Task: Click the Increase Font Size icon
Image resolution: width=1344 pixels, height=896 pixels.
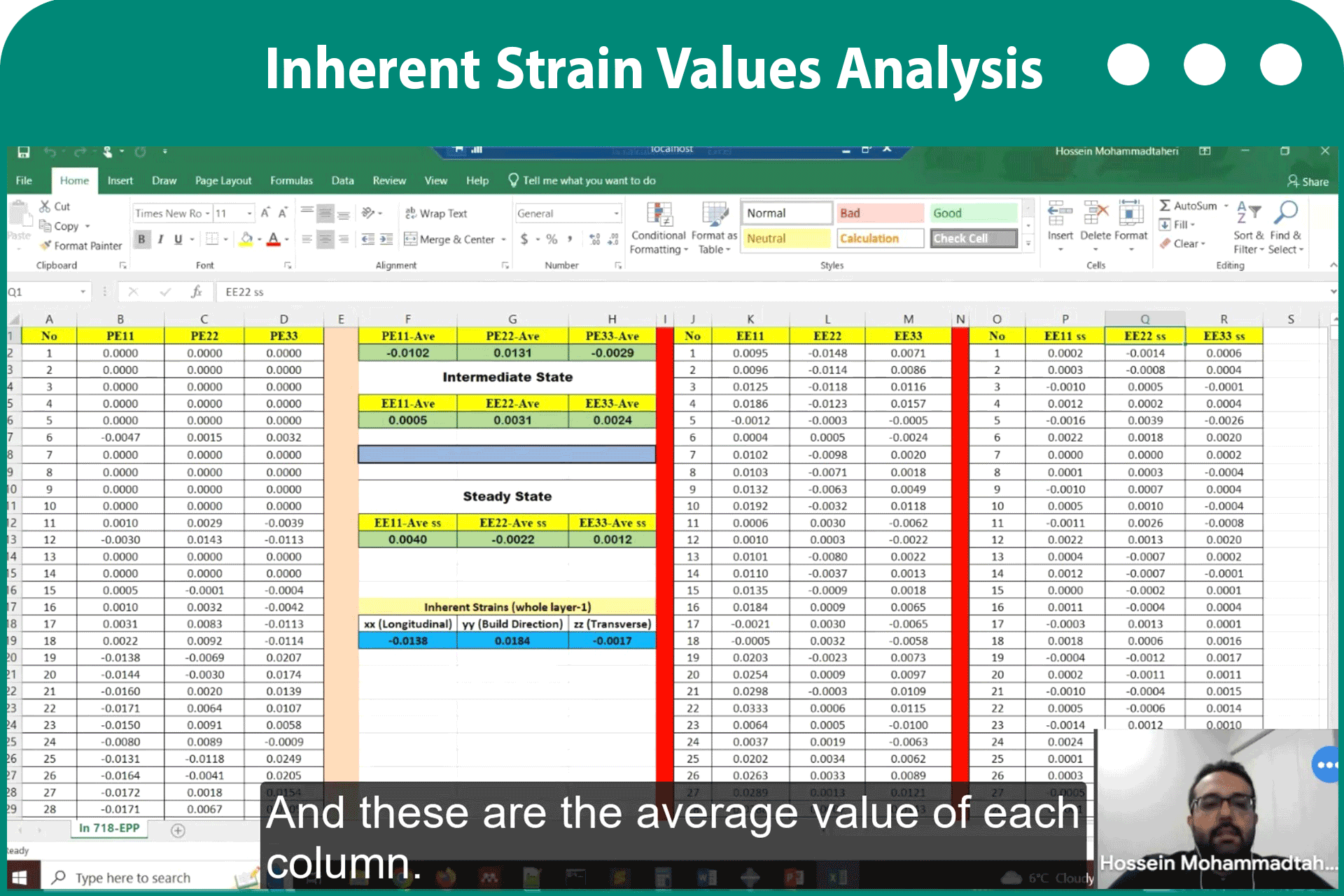Action: (x=265, y=213)
